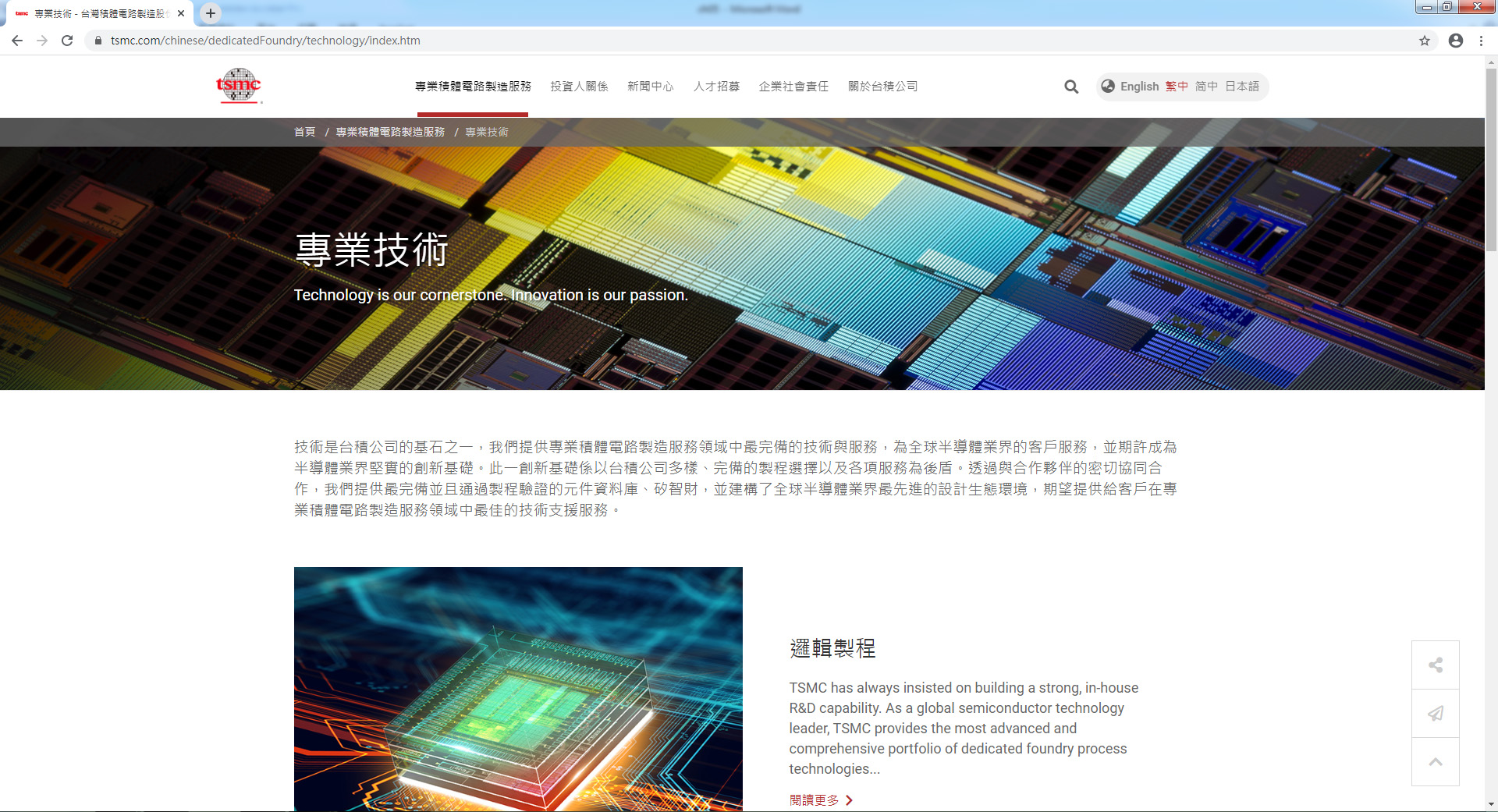1498x812 pixels.
Task: Open the Chrome three-dot menu
Action: (1481, 41)
